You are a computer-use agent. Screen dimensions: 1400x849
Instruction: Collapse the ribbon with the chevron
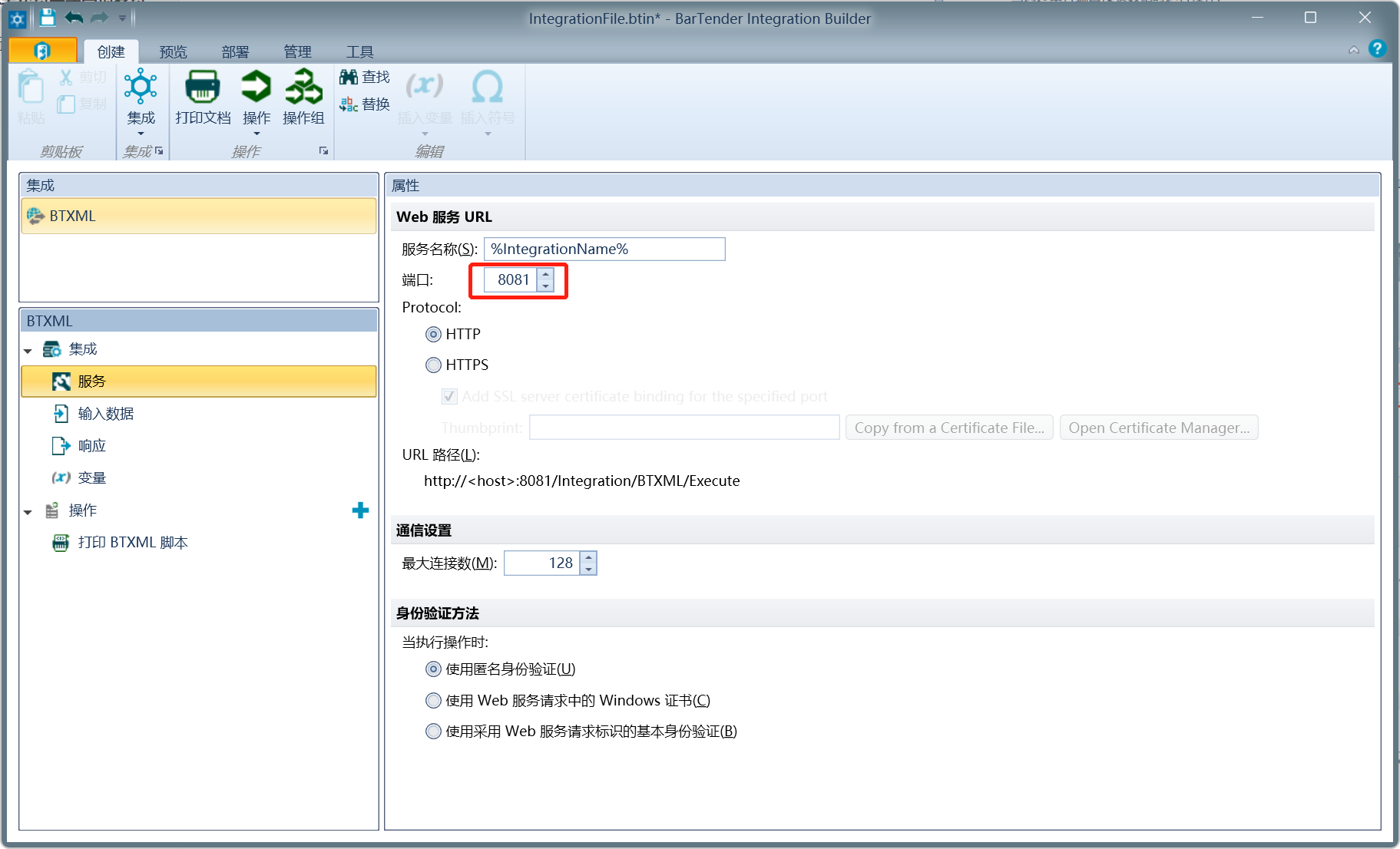[1353, 51]
